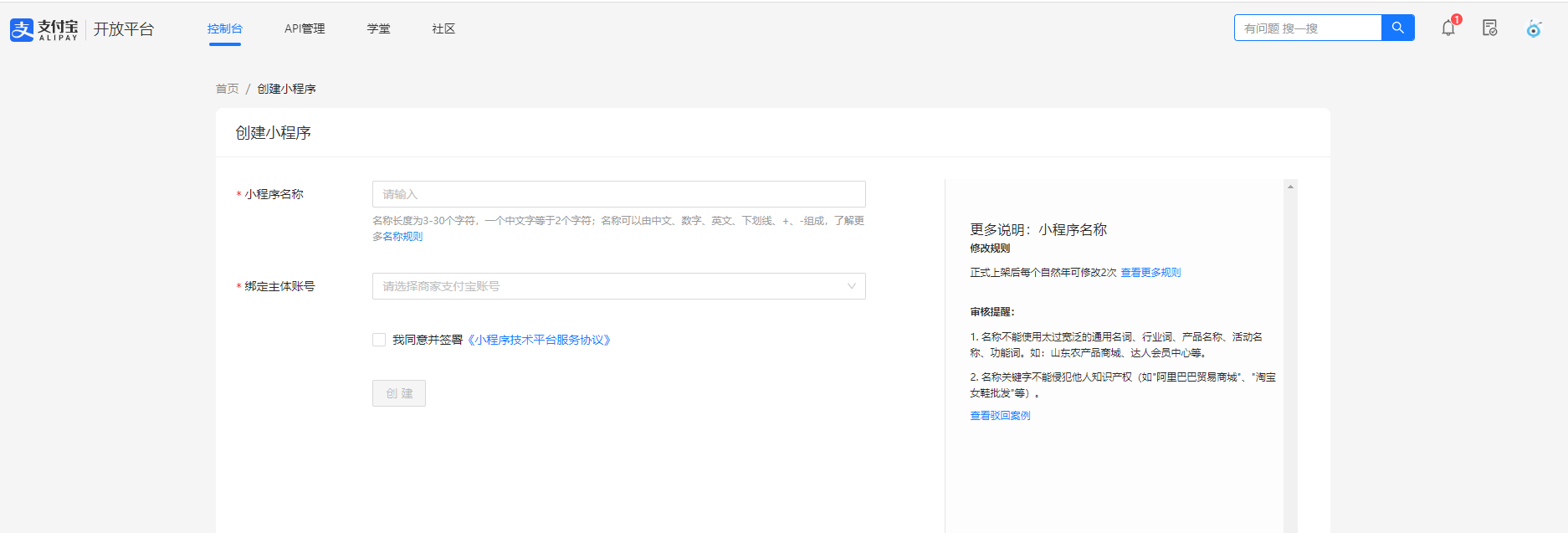Viewport: 1568px width, 533px height.
Task: Open the 查看更多规则 link
Action: (x=1150, y=273)
